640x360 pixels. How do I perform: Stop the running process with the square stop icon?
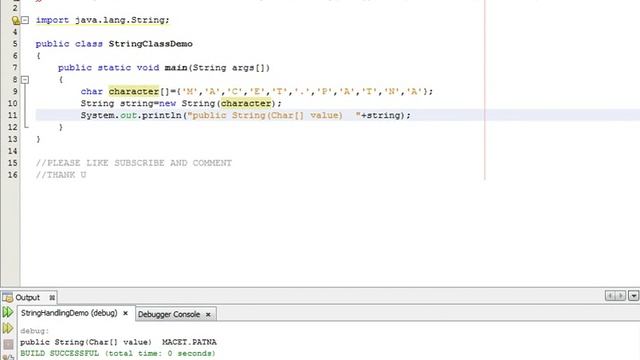coord(8,344)
